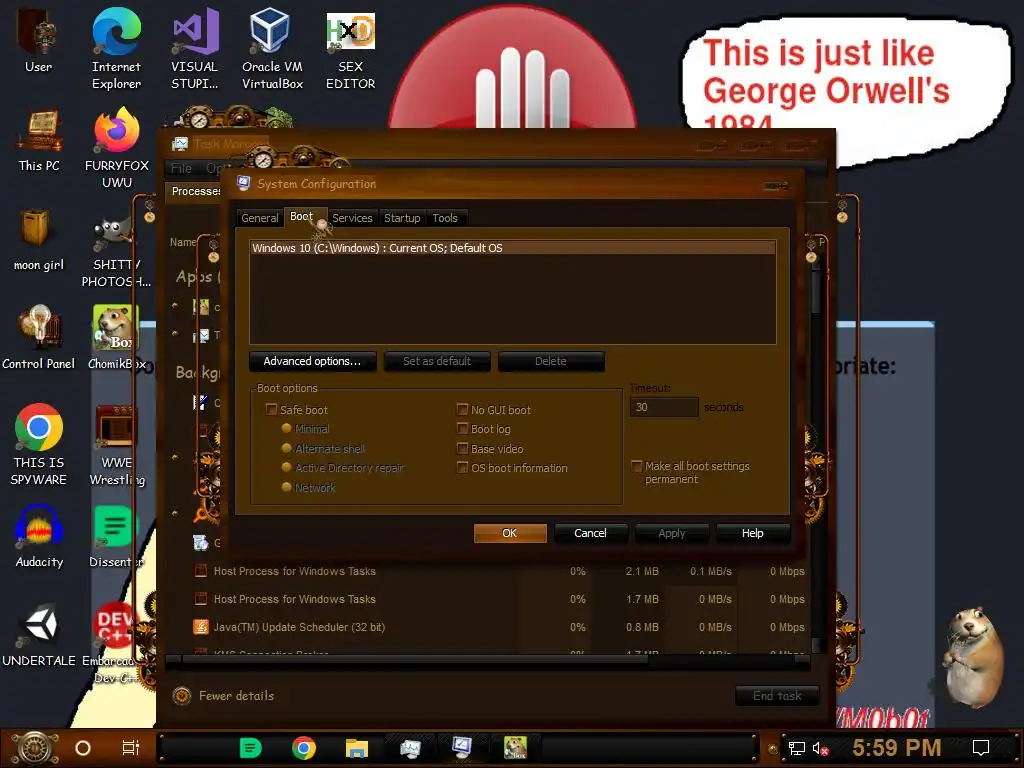This screenshot has width=1024, height=768.
Task: Select Windows 10 (C:\Windows) boot entry
Action: (513, 248)
